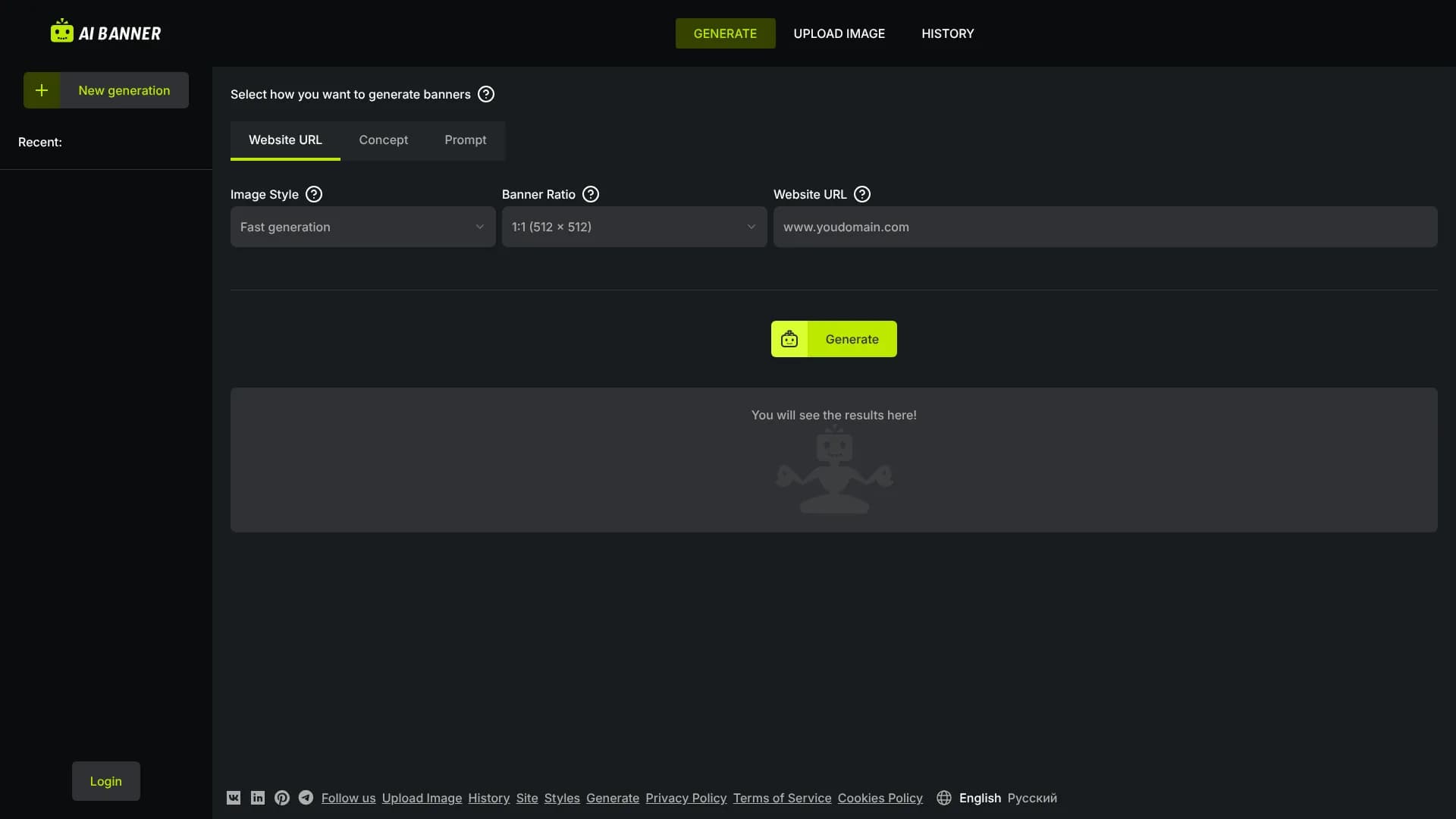Open the LinkedIn social icon
The width and height of the screenshot is (1456, 819).
point(258,798)
